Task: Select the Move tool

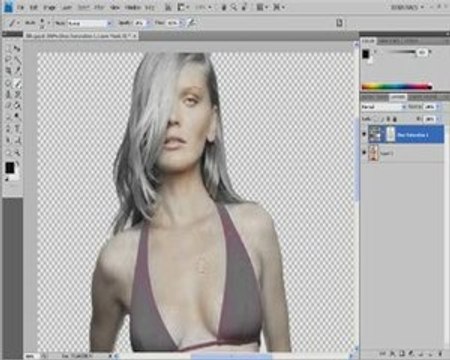Action: pos(17,49)
